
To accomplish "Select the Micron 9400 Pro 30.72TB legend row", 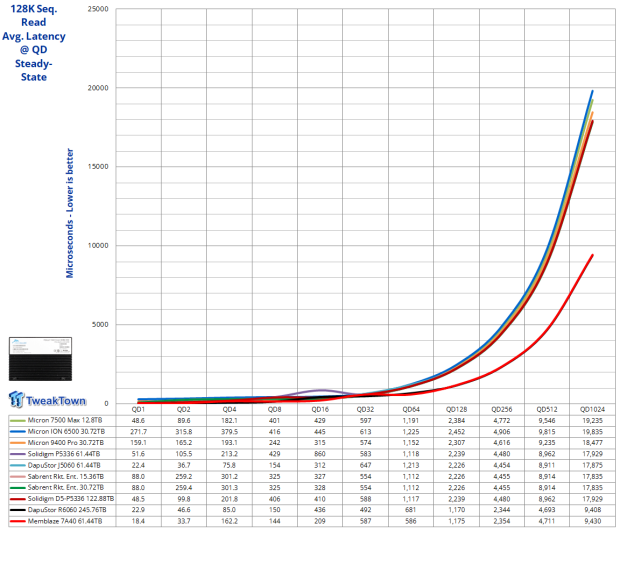I will [x=62, y=443].
